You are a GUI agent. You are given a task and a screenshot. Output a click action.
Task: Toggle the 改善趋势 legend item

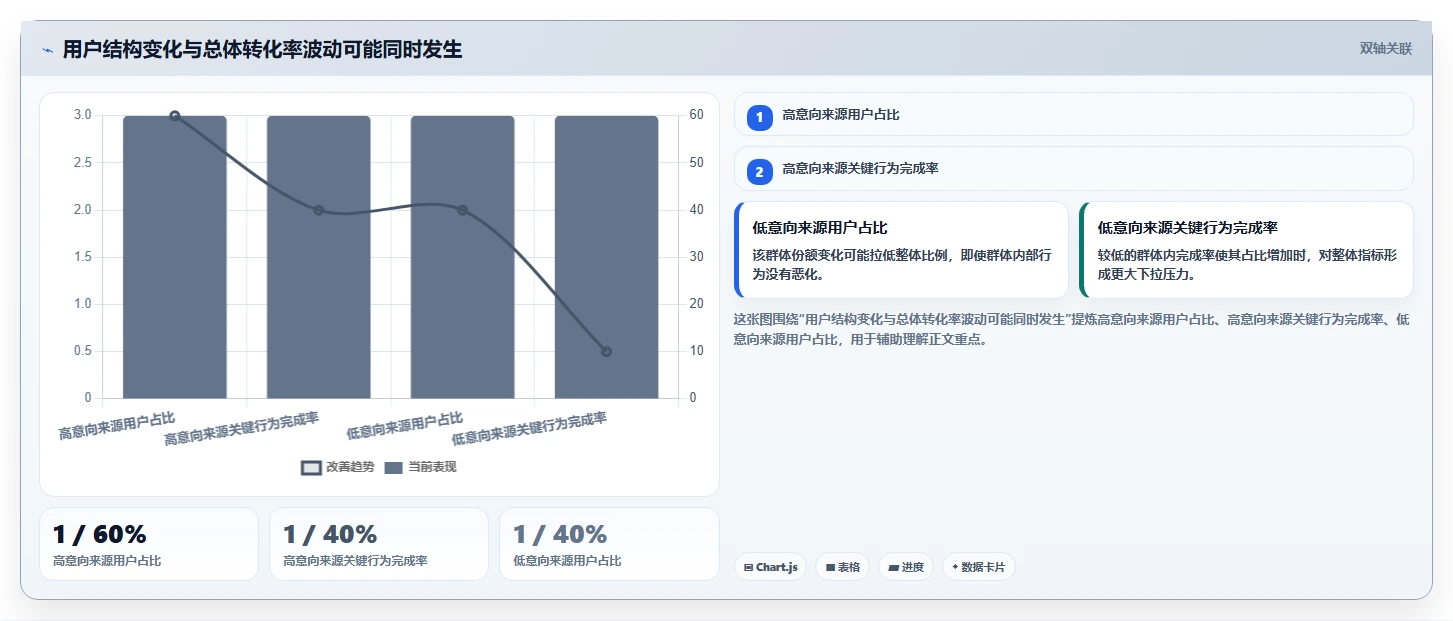click(338, 467)
